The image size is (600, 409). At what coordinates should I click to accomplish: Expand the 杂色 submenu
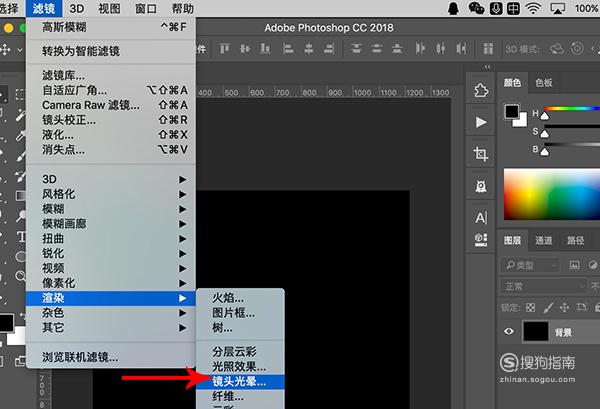[x=111, y=313]
